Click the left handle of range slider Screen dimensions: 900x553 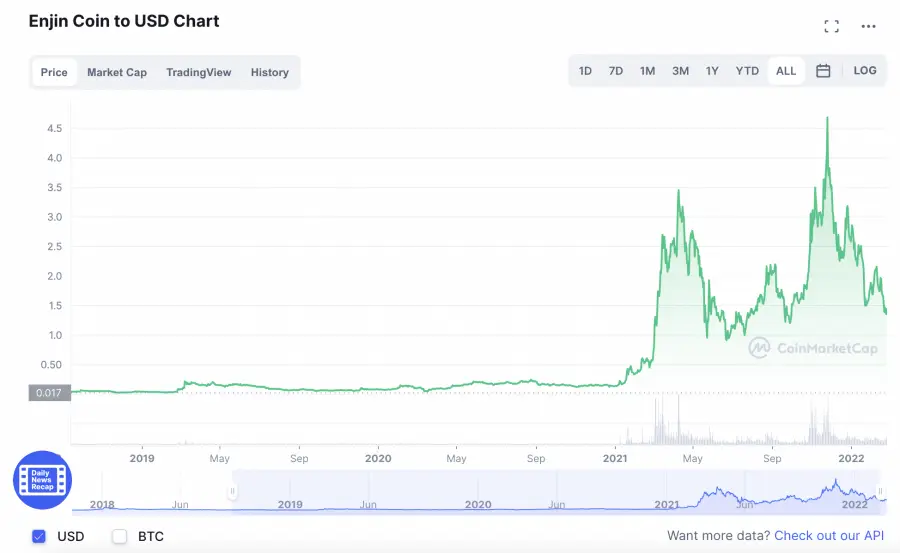(x=233, y=492)
